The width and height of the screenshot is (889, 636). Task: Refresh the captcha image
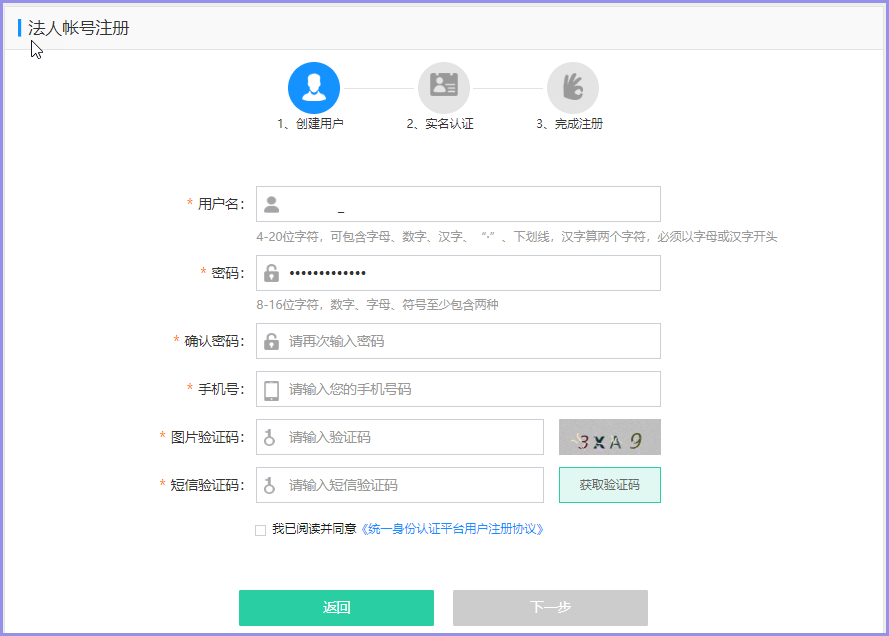pyautogui.click(x=609, y=437)
